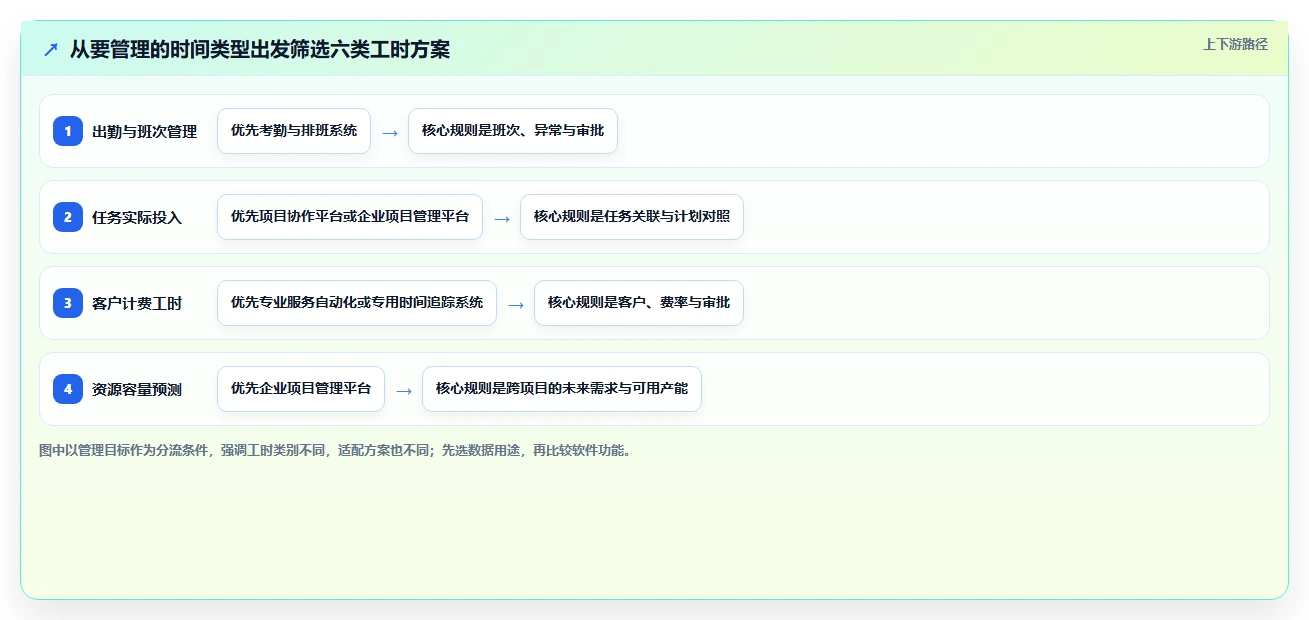This screenshot has width=1309, height=620.
Task: Click the number 1 badge
Action: [x=68, y=131]
